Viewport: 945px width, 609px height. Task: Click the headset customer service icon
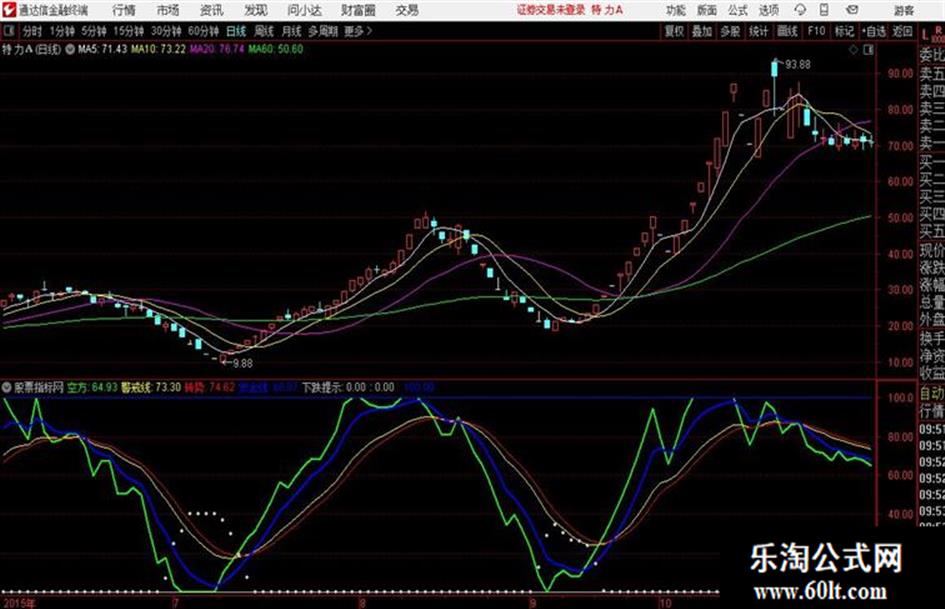click(x=800, y=10)
